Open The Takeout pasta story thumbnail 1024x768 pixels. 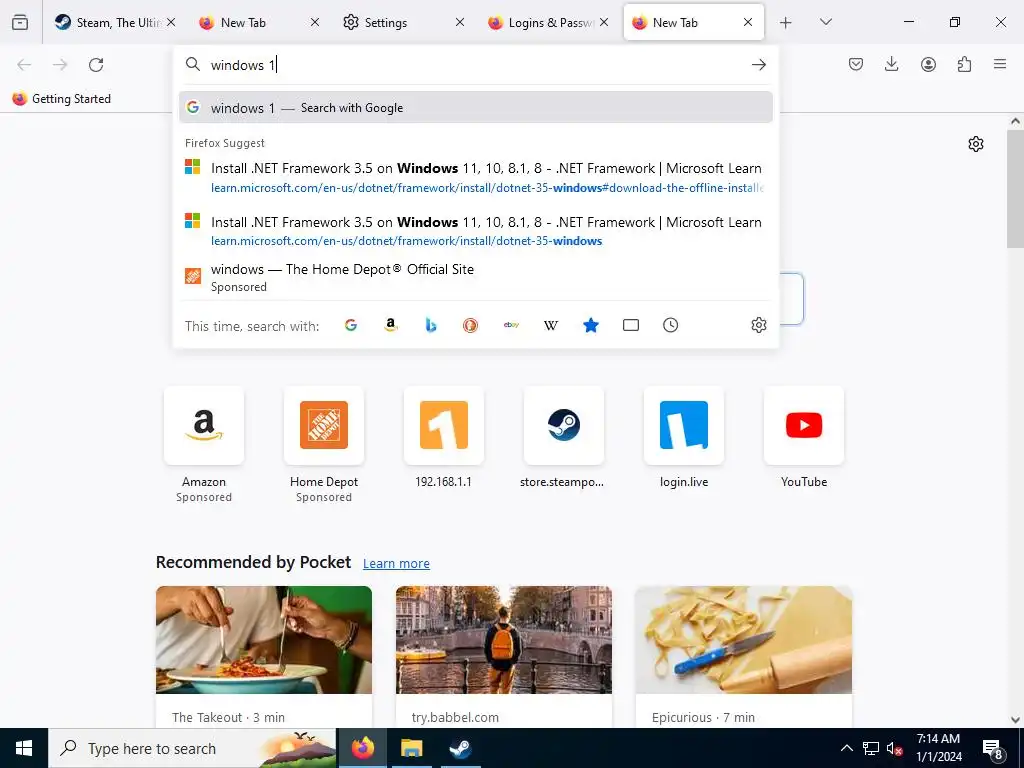(x=264, y=639)
